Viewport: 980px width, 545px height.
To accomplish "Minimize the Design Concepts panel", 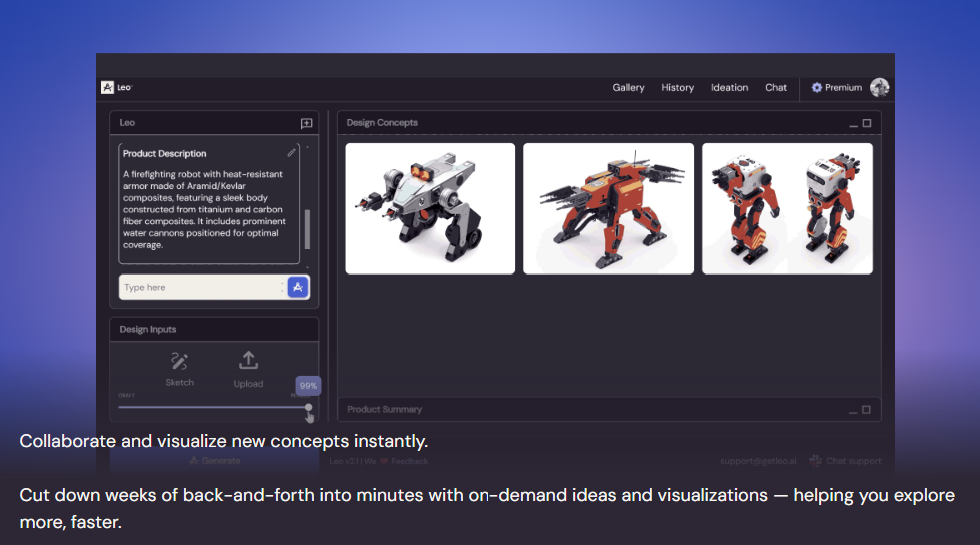I will 853,124.
